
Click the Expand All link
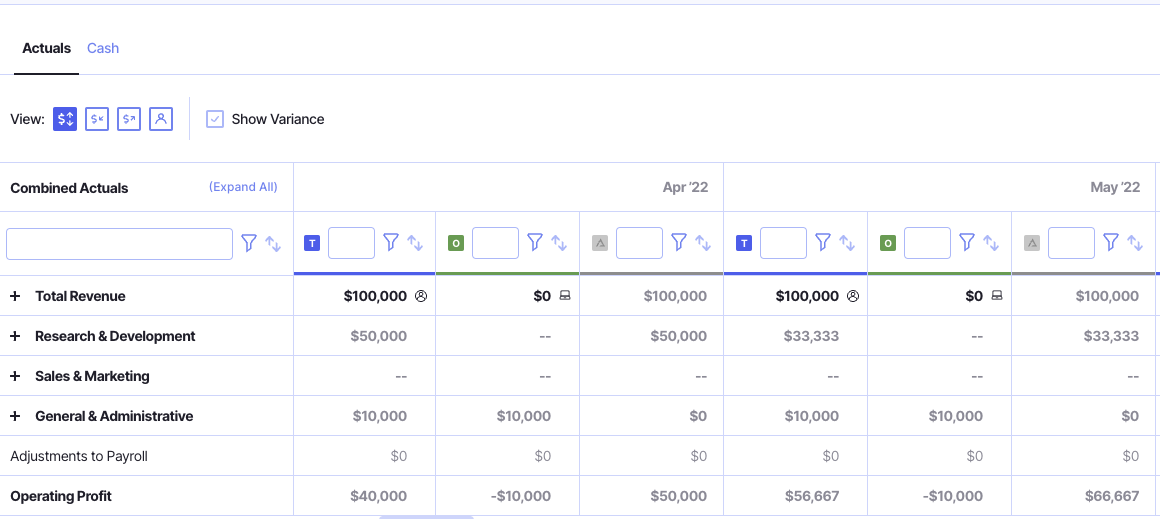tap(243, 187)
